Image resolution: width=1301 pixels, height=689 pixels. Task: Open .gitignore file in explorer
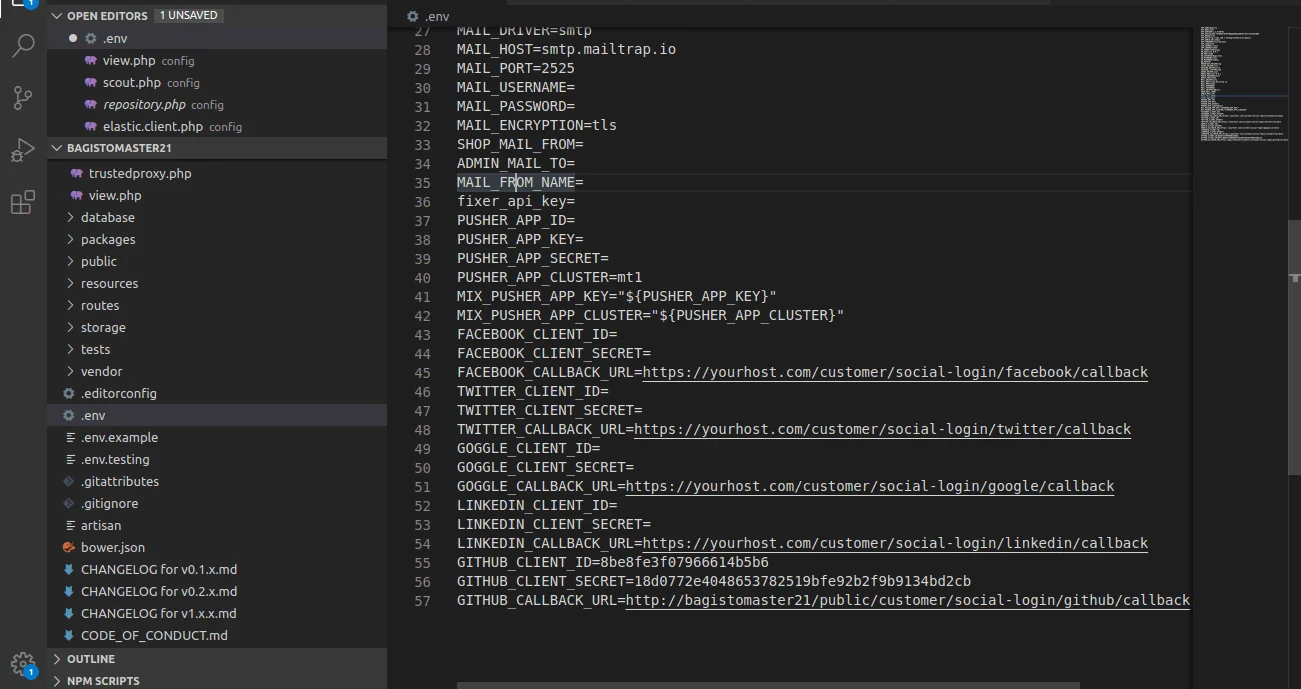click(109, 503)
